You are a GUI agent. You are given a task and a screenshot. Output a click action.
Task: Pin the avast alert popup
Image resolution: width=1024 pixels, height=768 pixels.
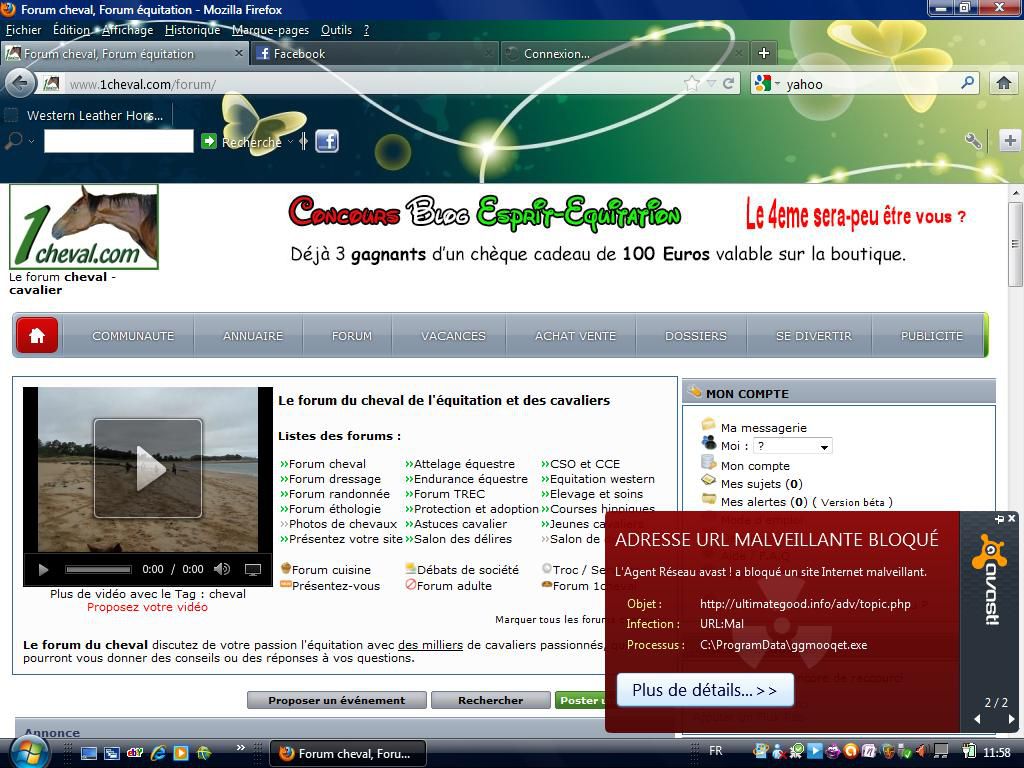tap(998, 519)
